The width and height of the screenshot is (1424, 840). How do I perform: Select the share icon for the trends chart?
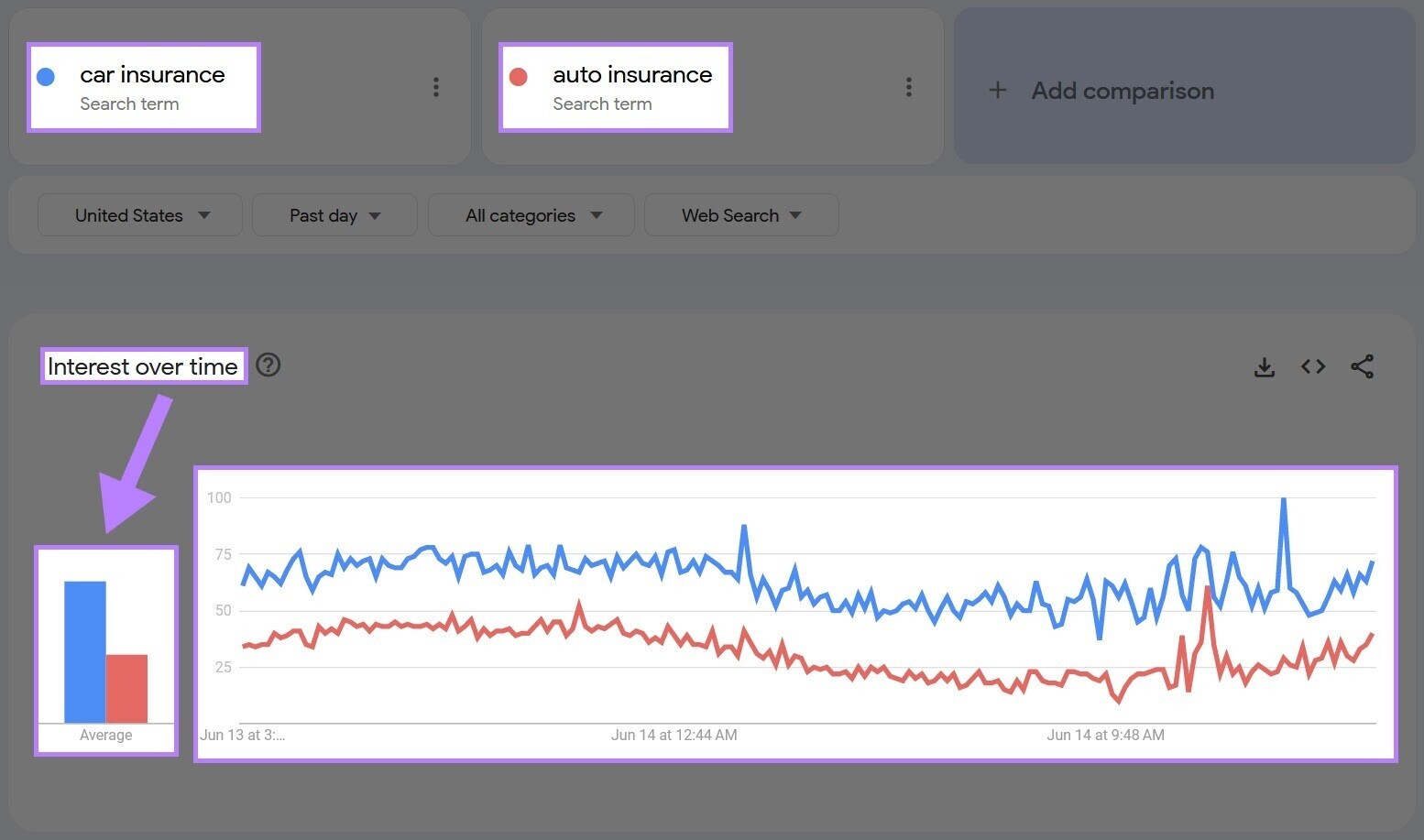pyautogui.click(x=1363, y=365)
